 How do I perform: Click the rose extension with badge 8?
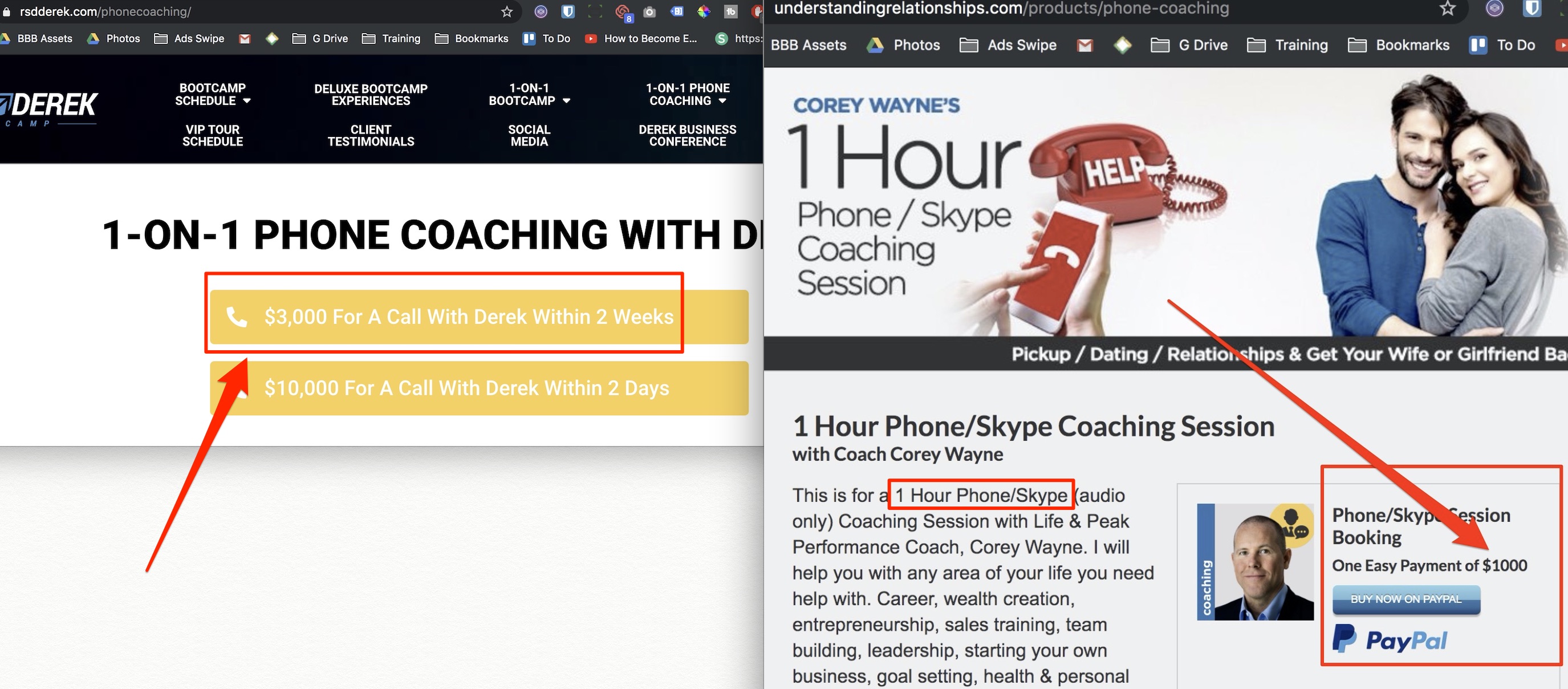pos(623,11)
